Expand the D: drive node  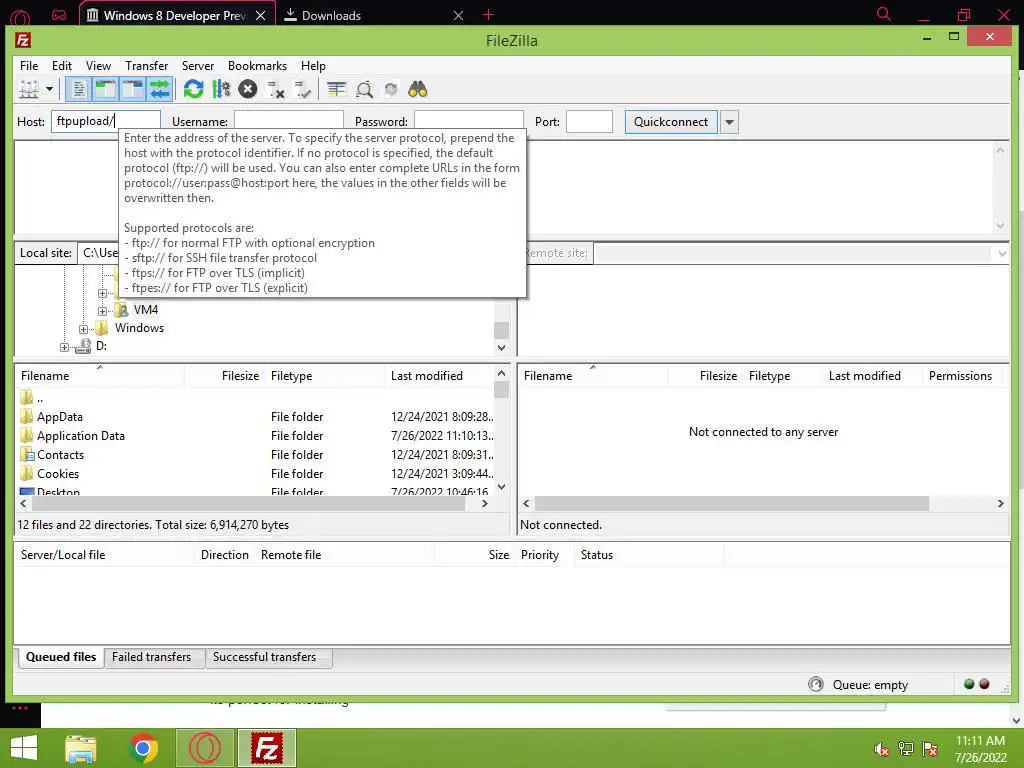[x=64, y=347]
